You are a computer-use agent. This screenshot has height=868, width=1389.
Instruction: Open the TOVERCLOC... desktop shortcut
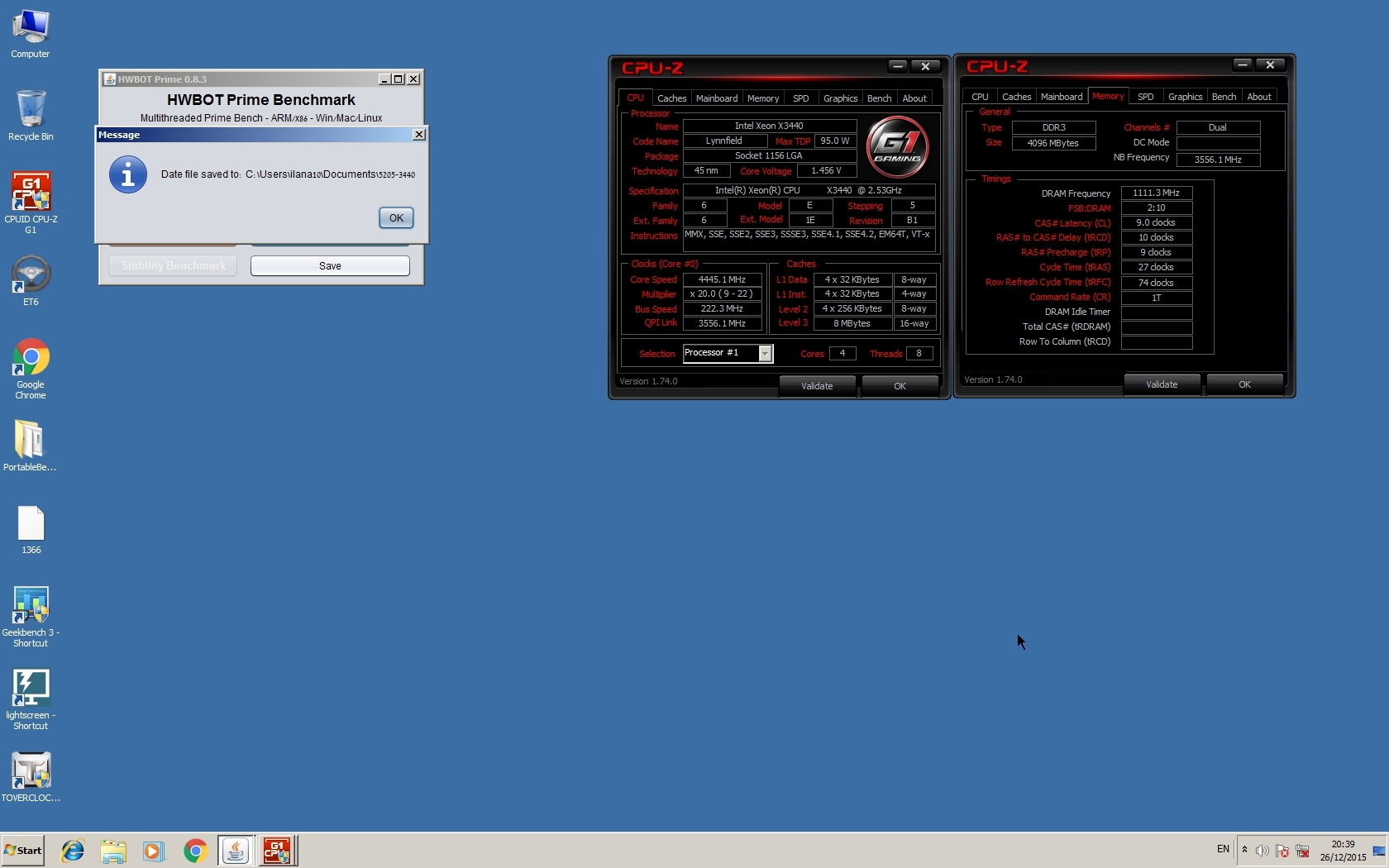coord(31,776)
